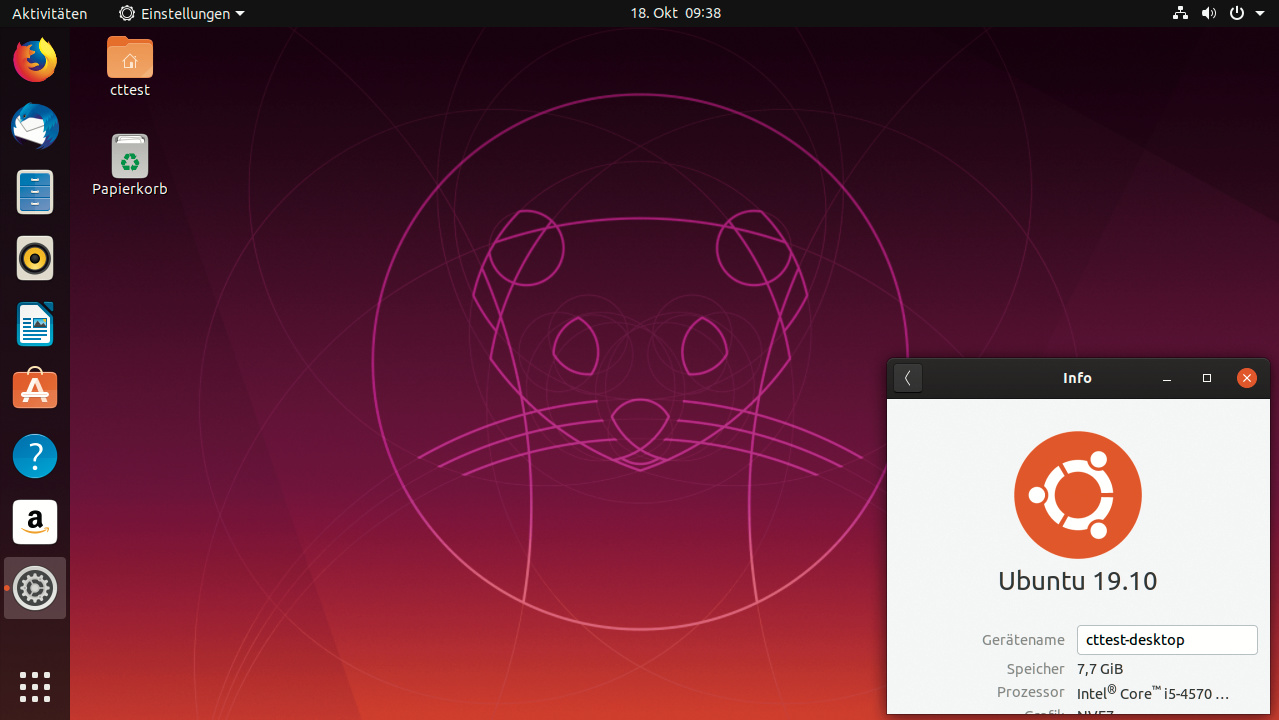Click the Settings gear dock icon
The width and height of the screenshot is (1279, 720).
click(x=35, y=588)
